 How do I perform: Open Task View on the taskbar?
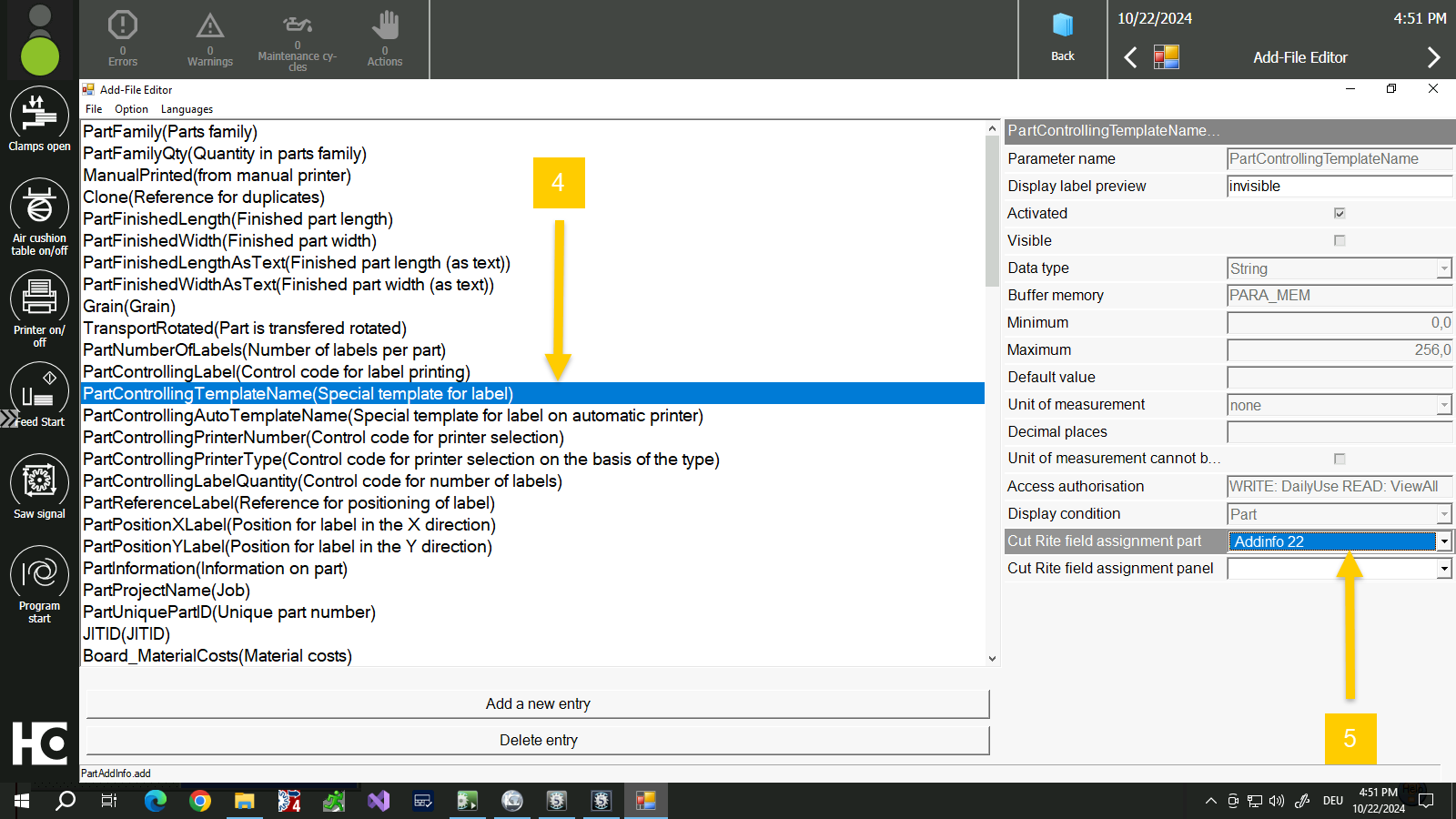click(x=109, y=801)
